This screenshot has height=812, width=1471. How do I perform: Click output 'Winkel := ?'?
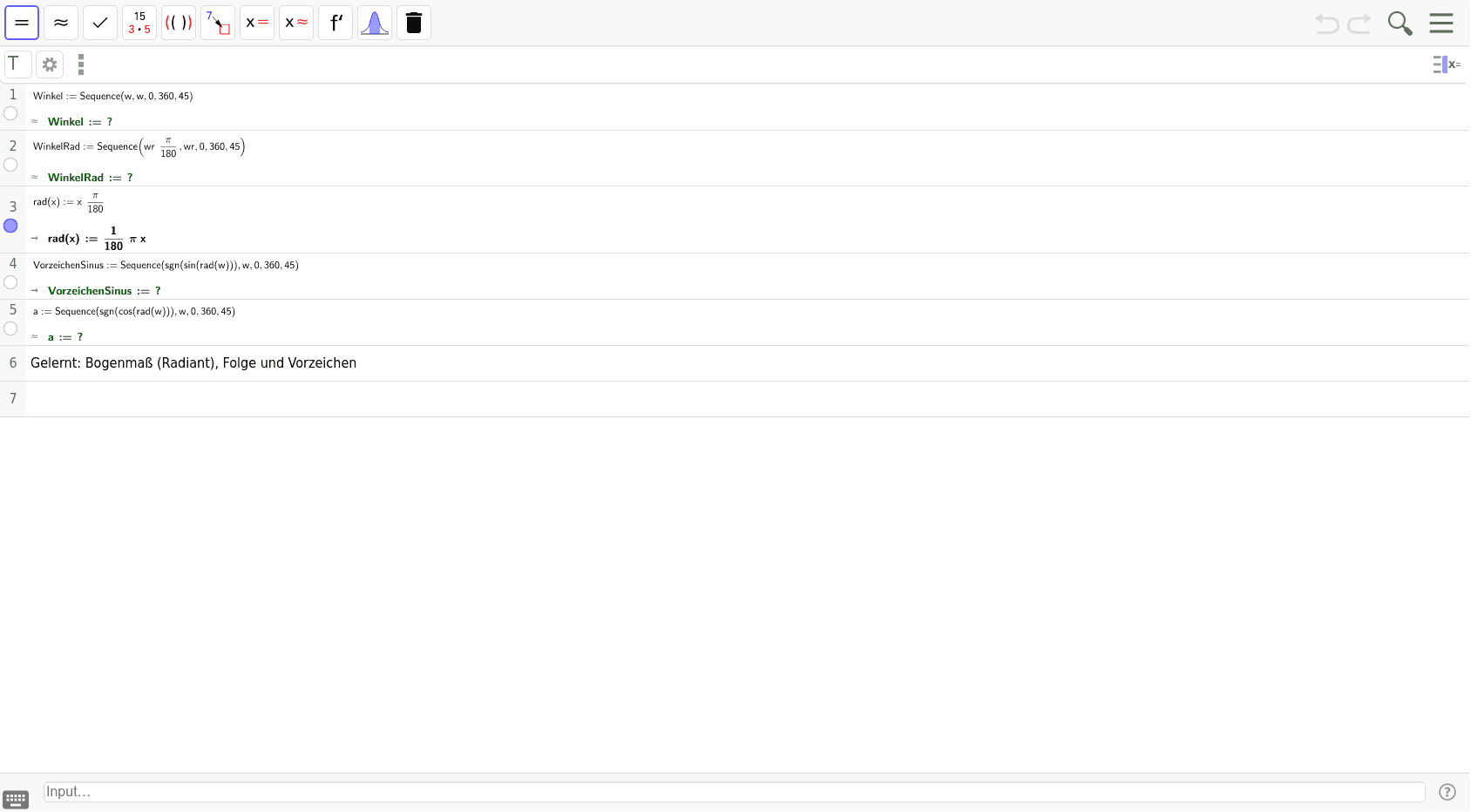(80, 122)
